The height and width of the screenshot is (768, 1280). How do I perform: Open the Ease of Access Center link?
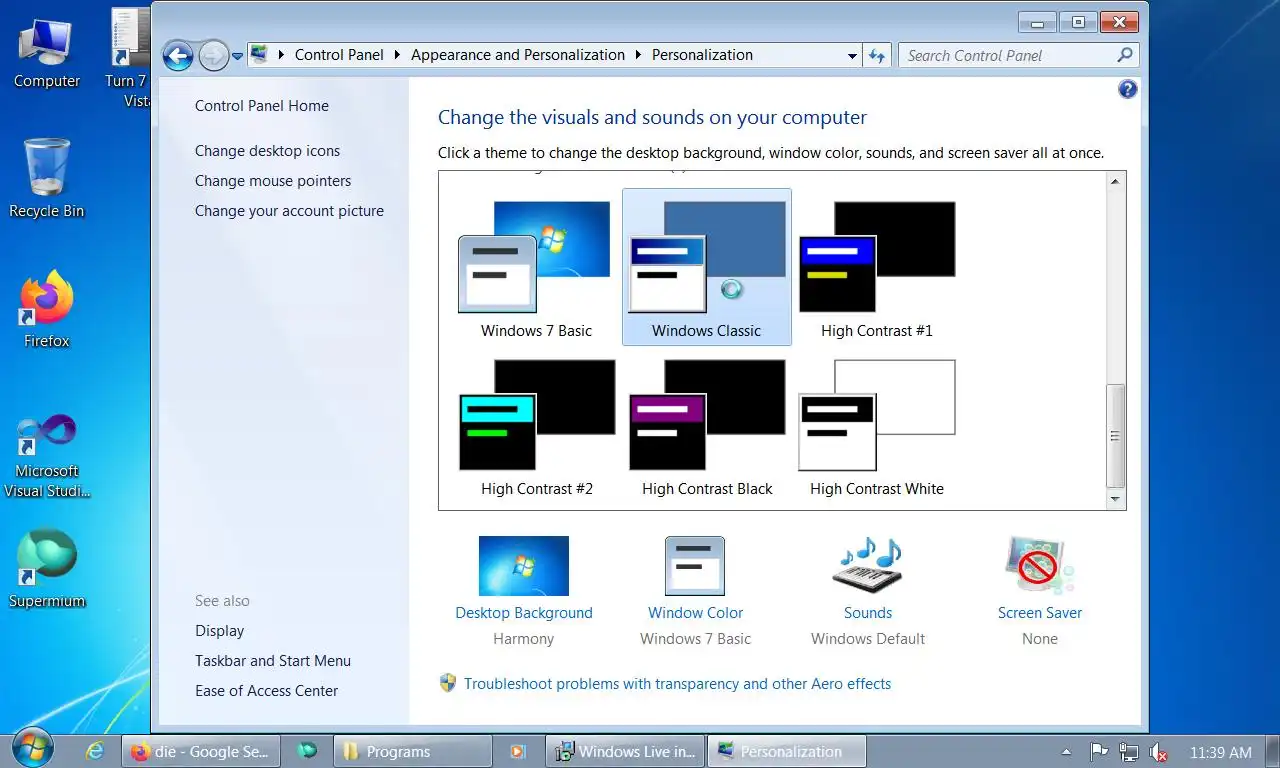click(x=267, y=691)
